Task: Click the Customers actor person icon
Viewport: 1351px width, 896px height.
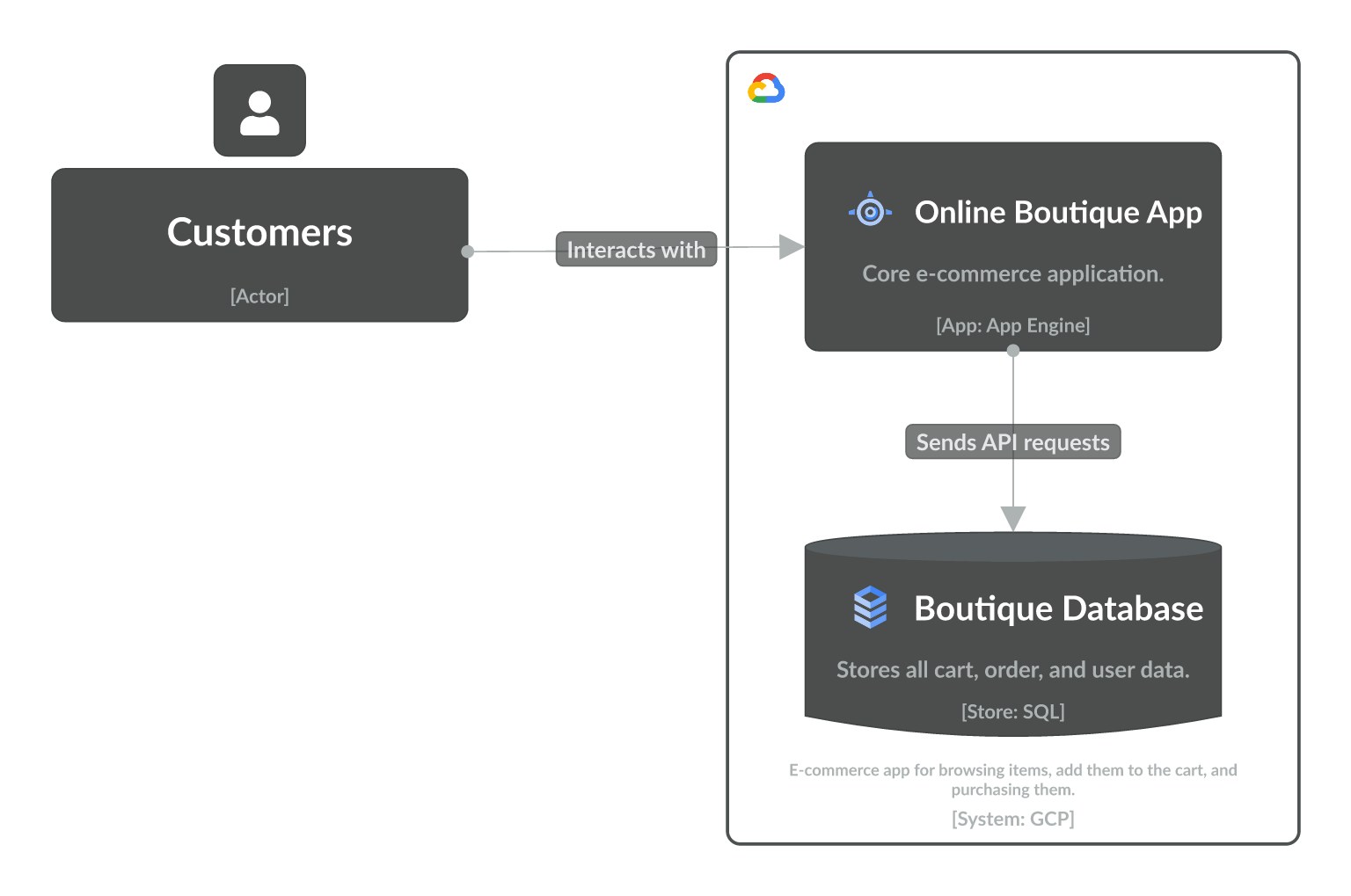Action: 259,111
